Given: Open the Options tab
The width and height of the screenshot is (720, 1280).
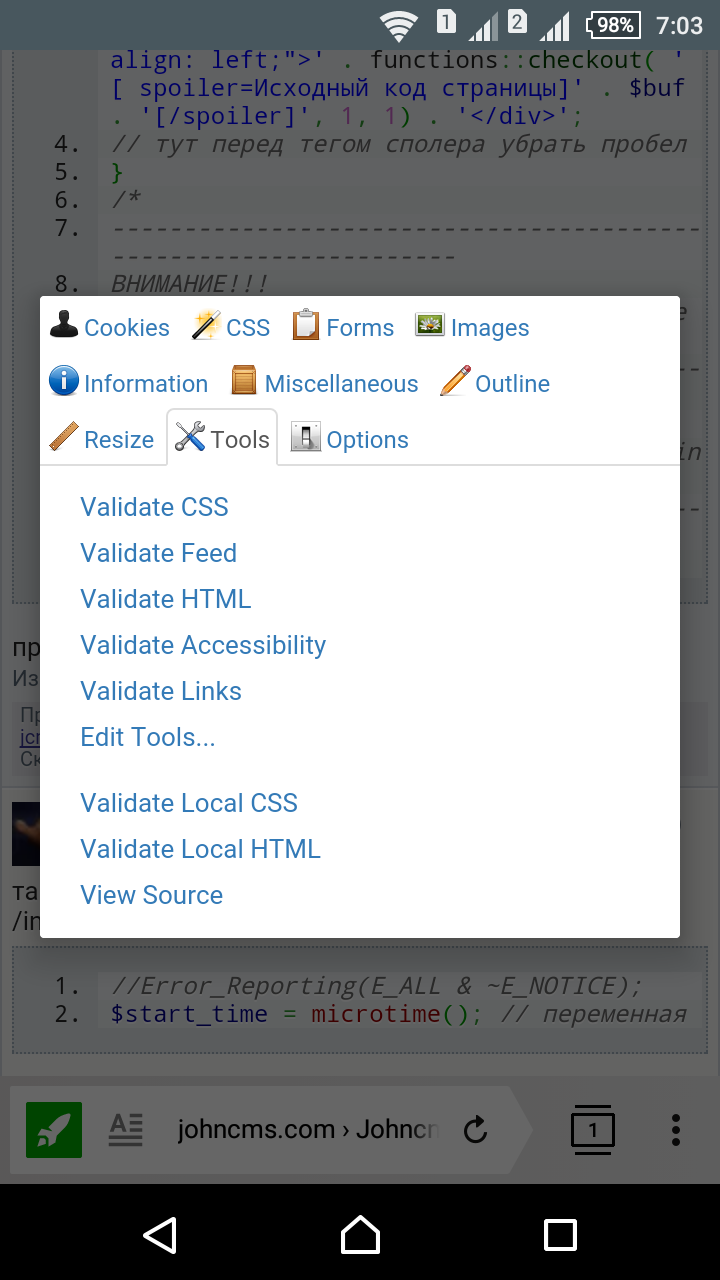Looking at the screenshot, I should point(350,440).
